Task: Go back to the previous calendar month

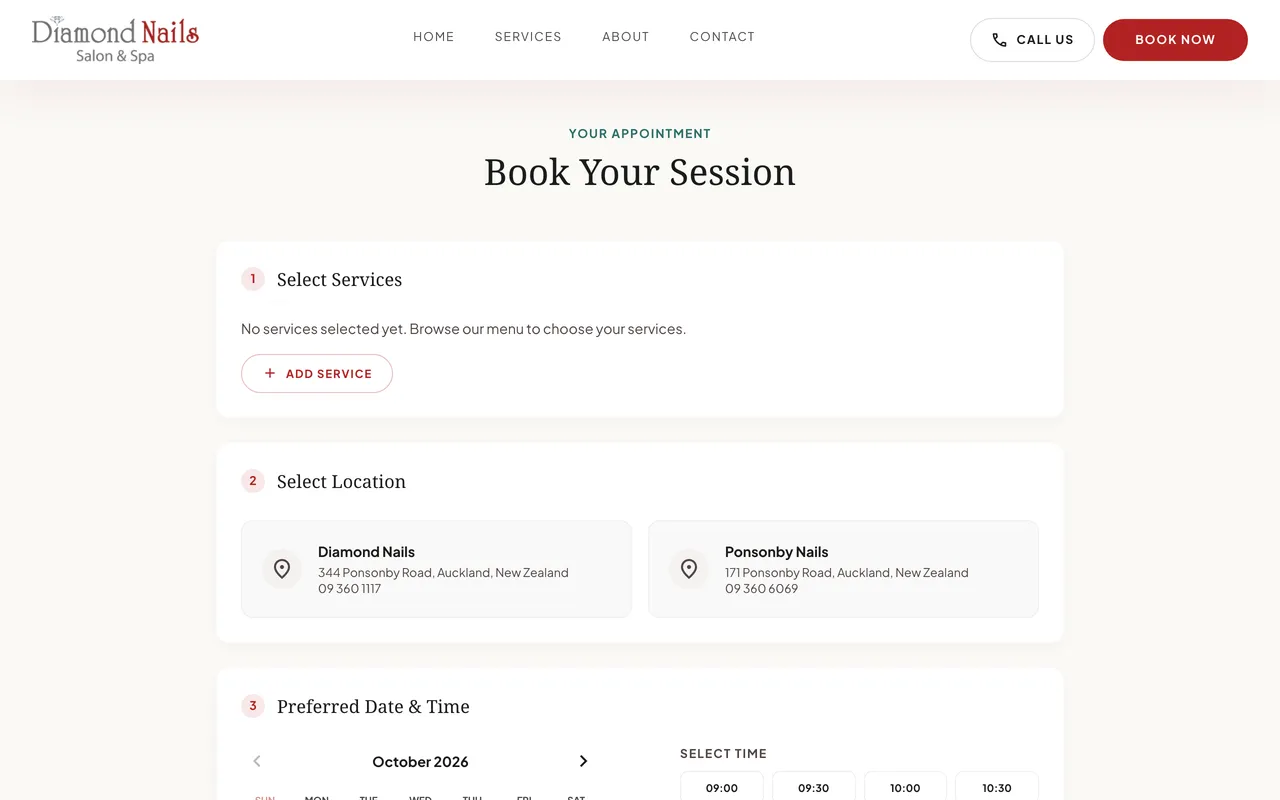Action: tap(257, 761)
